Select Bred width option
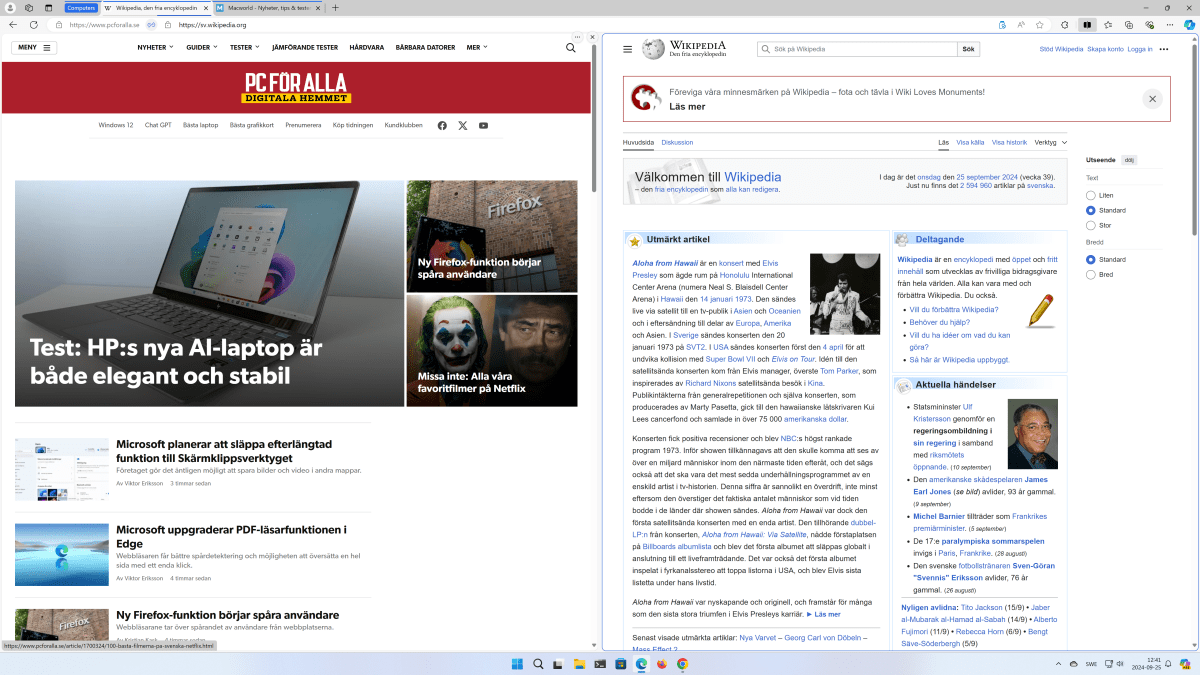The height and width of the screenshot is (675, 1200). coord(1091,274)
